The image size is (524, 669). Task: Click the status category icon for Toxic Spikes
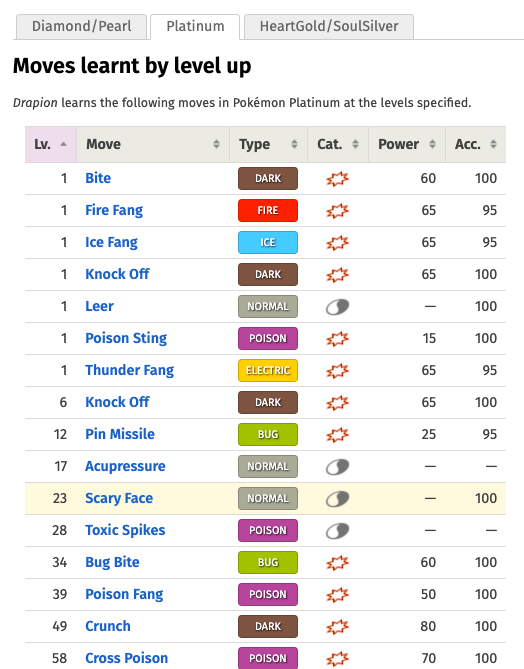[338, 530]
